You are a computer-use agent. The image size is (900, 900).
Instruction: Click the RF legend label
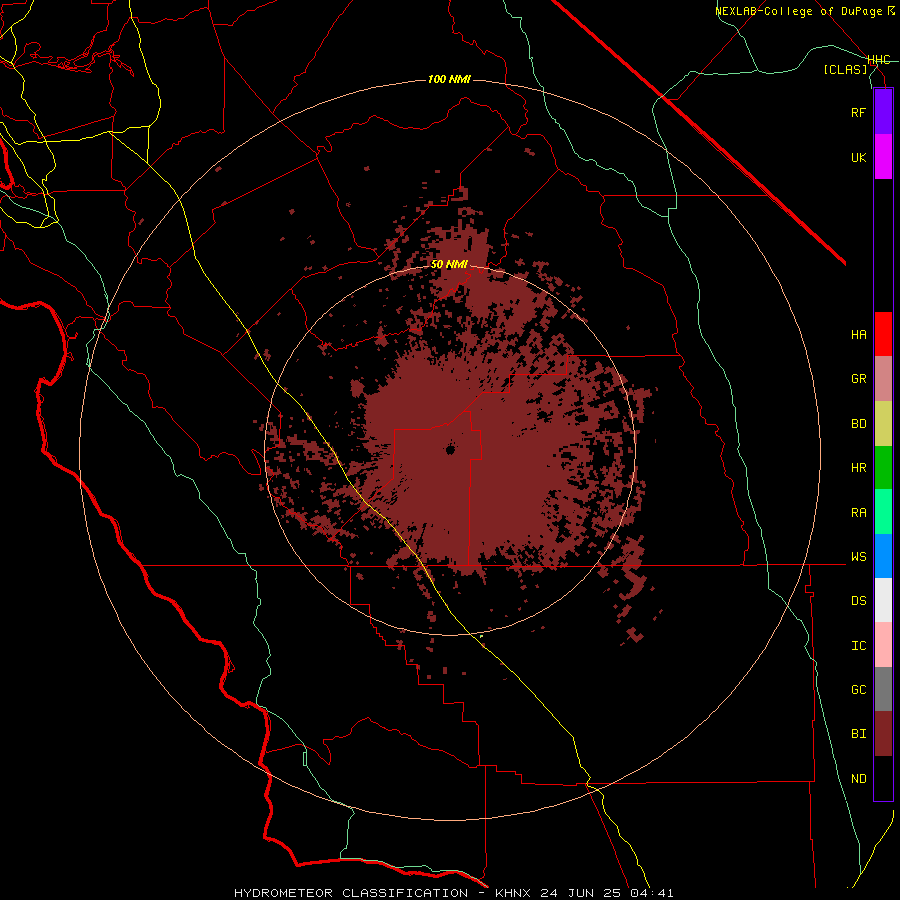click(x=858, y=112)
